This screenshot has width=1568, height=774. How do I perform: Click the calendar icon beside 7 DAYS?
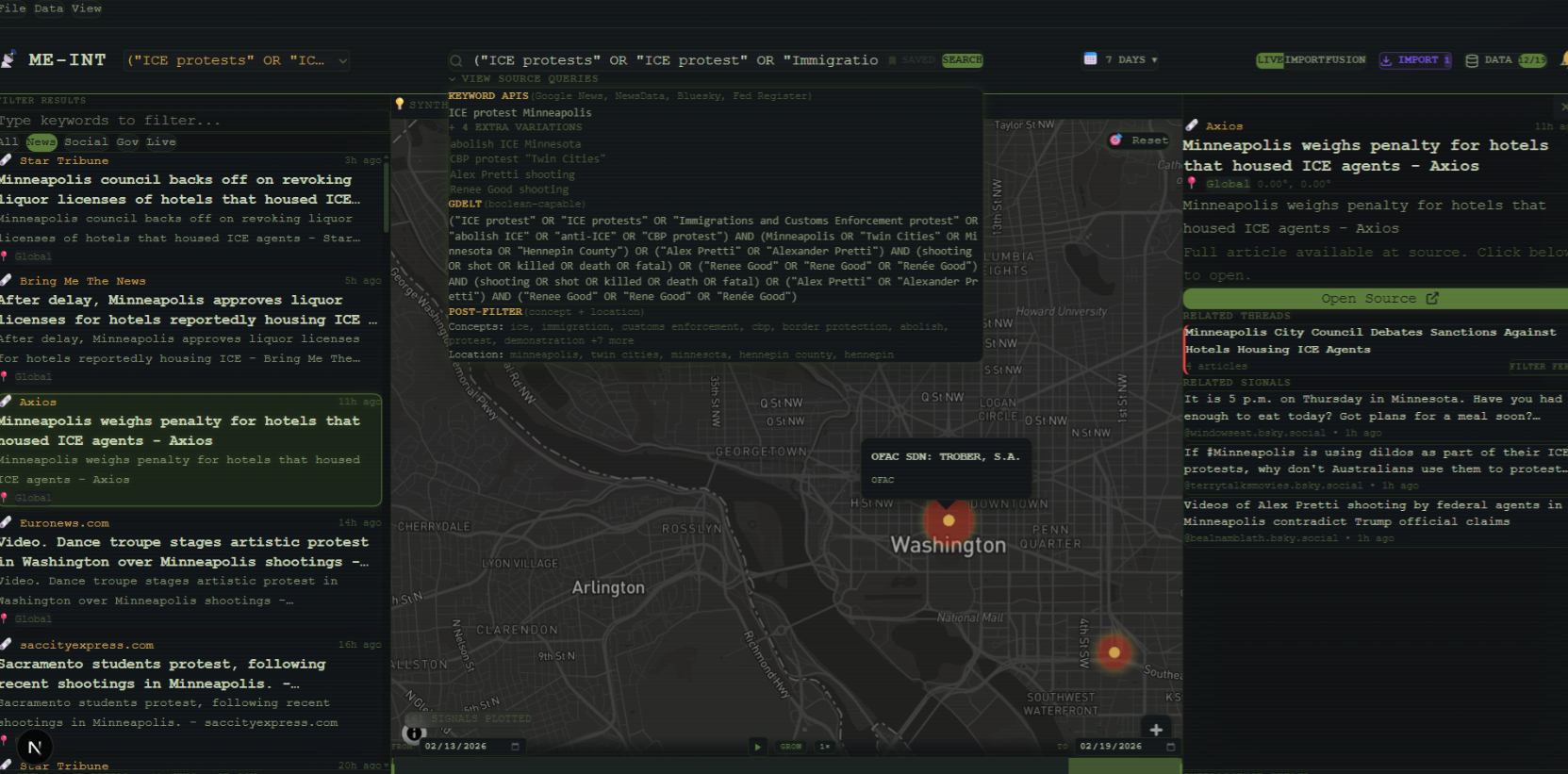point(1090,59)
